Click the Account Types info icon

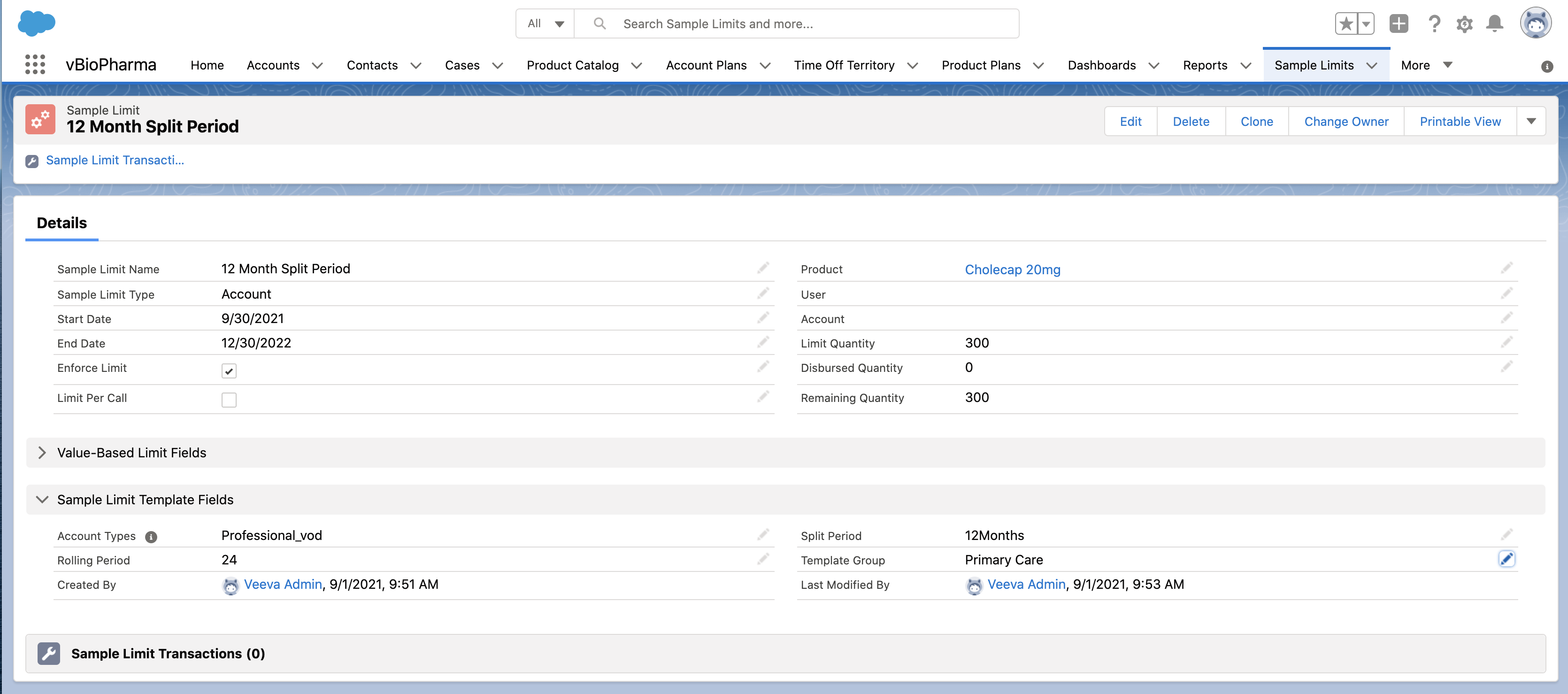point(151,536)
